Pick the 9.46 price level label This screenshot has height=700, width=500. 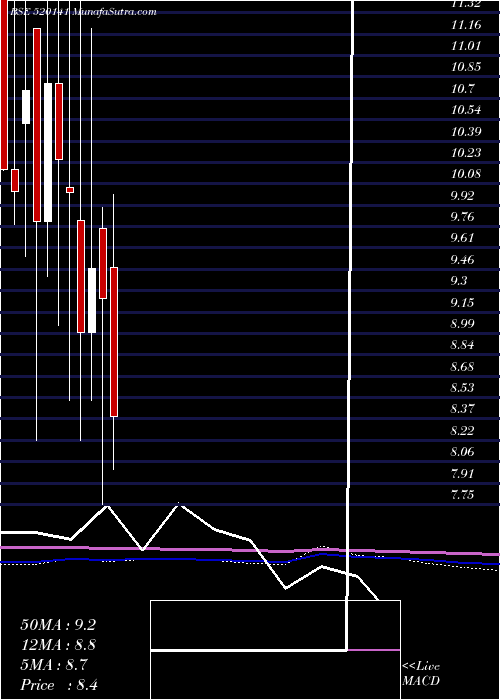tap(462, 260)
